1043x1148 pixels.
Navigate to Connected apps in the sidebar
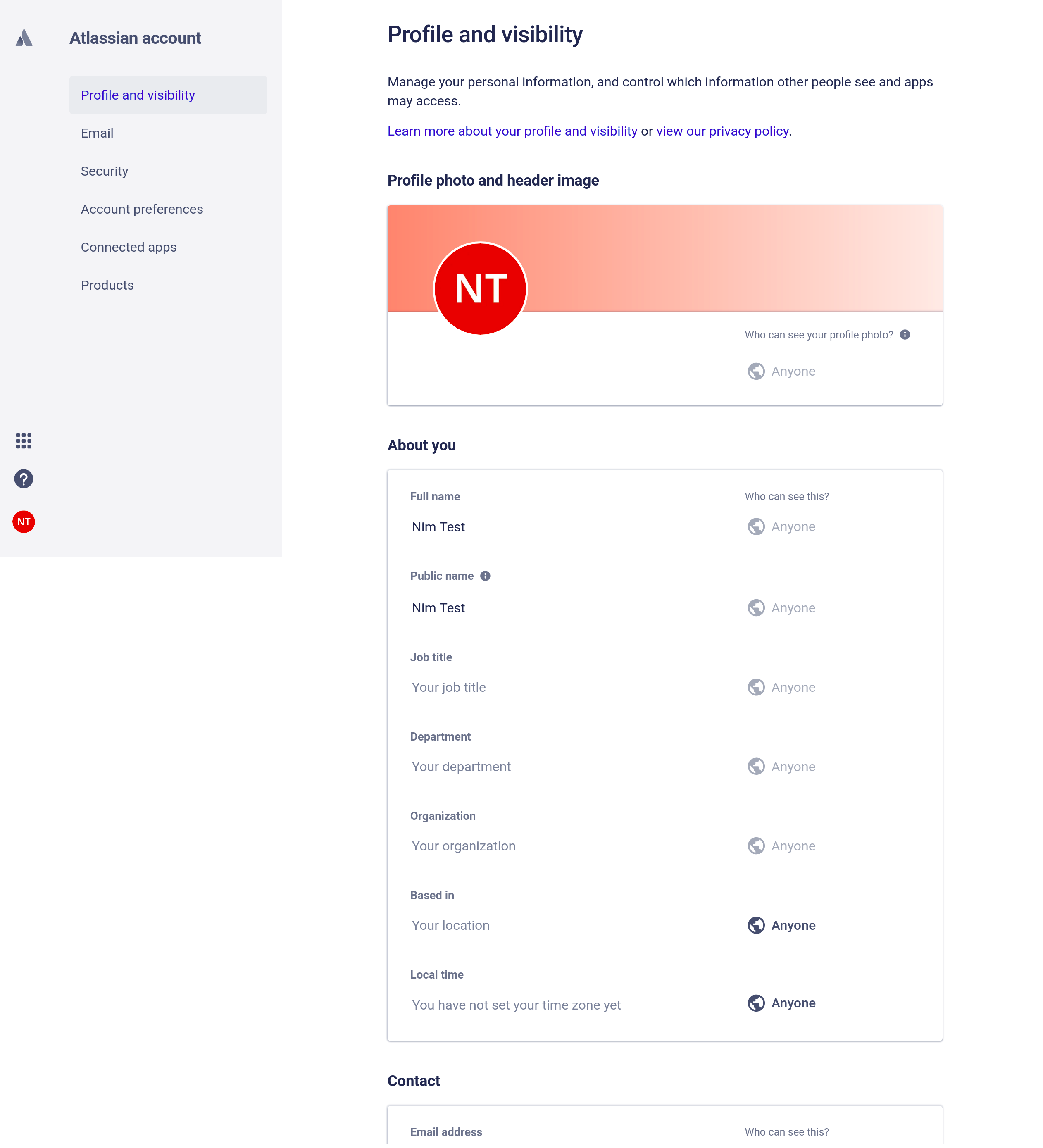129,247
